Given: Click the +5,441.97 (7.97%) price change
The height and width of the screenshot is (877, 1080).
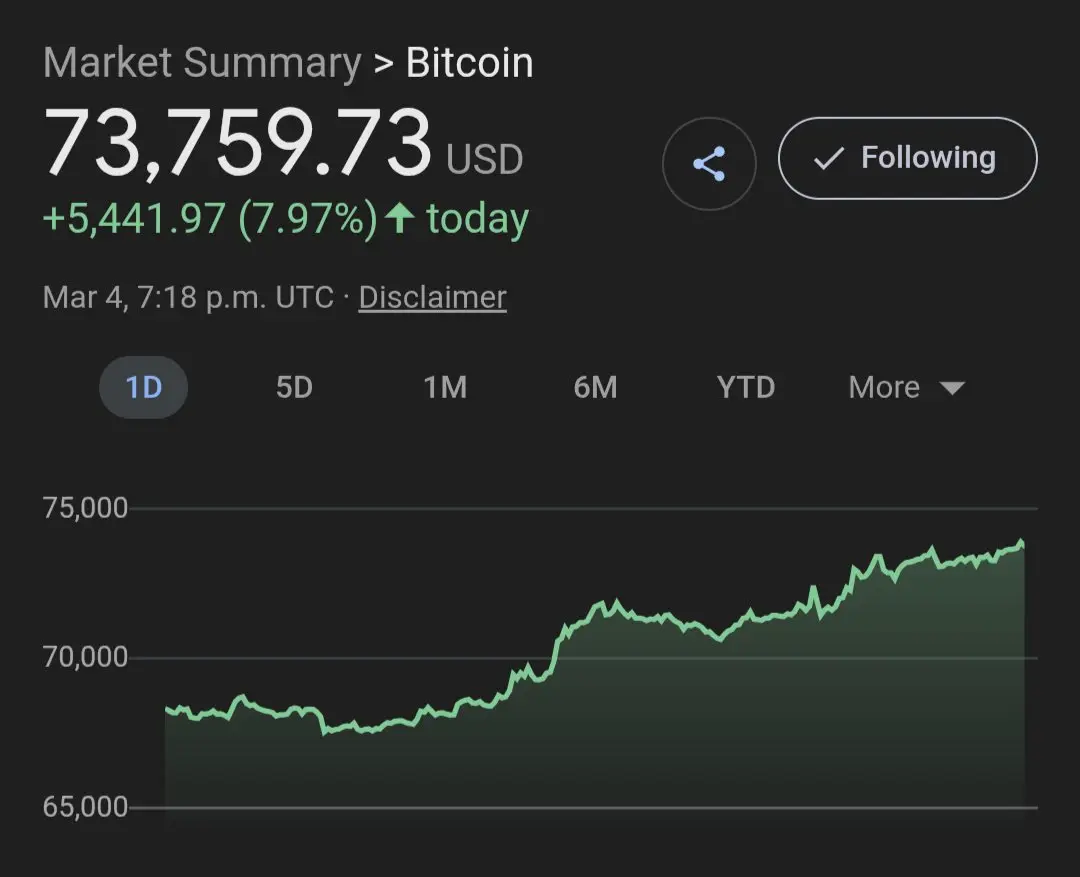Looking at the screenshot, I should (209, 218).
